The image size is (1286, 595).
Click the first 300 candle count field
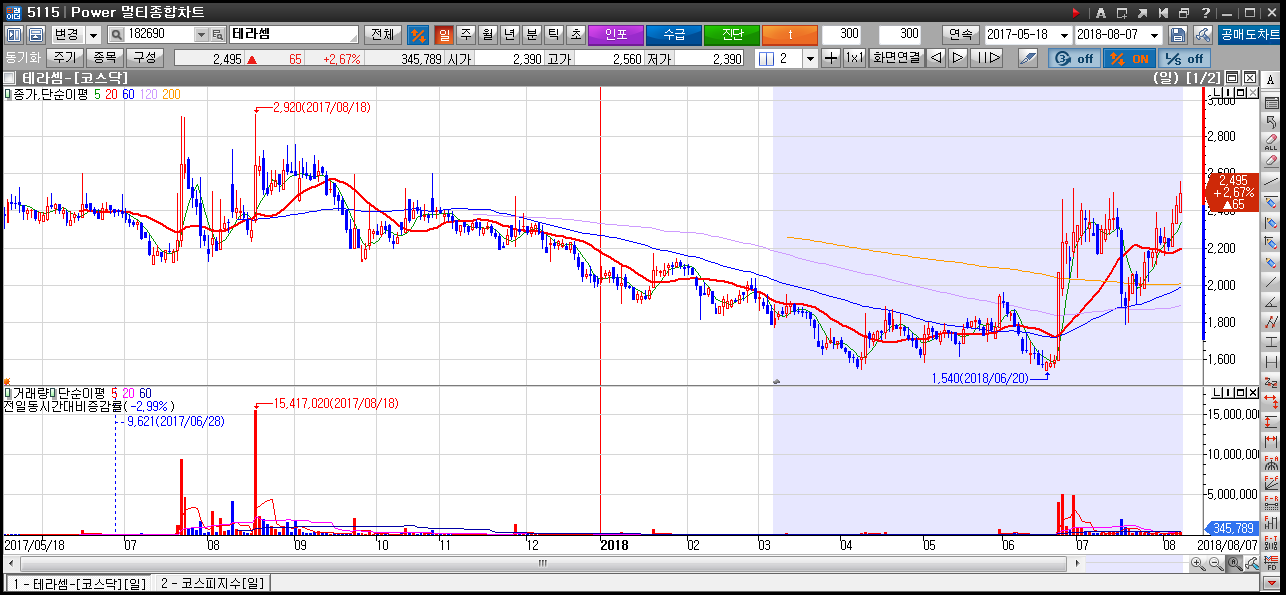(x=842, y=34)
